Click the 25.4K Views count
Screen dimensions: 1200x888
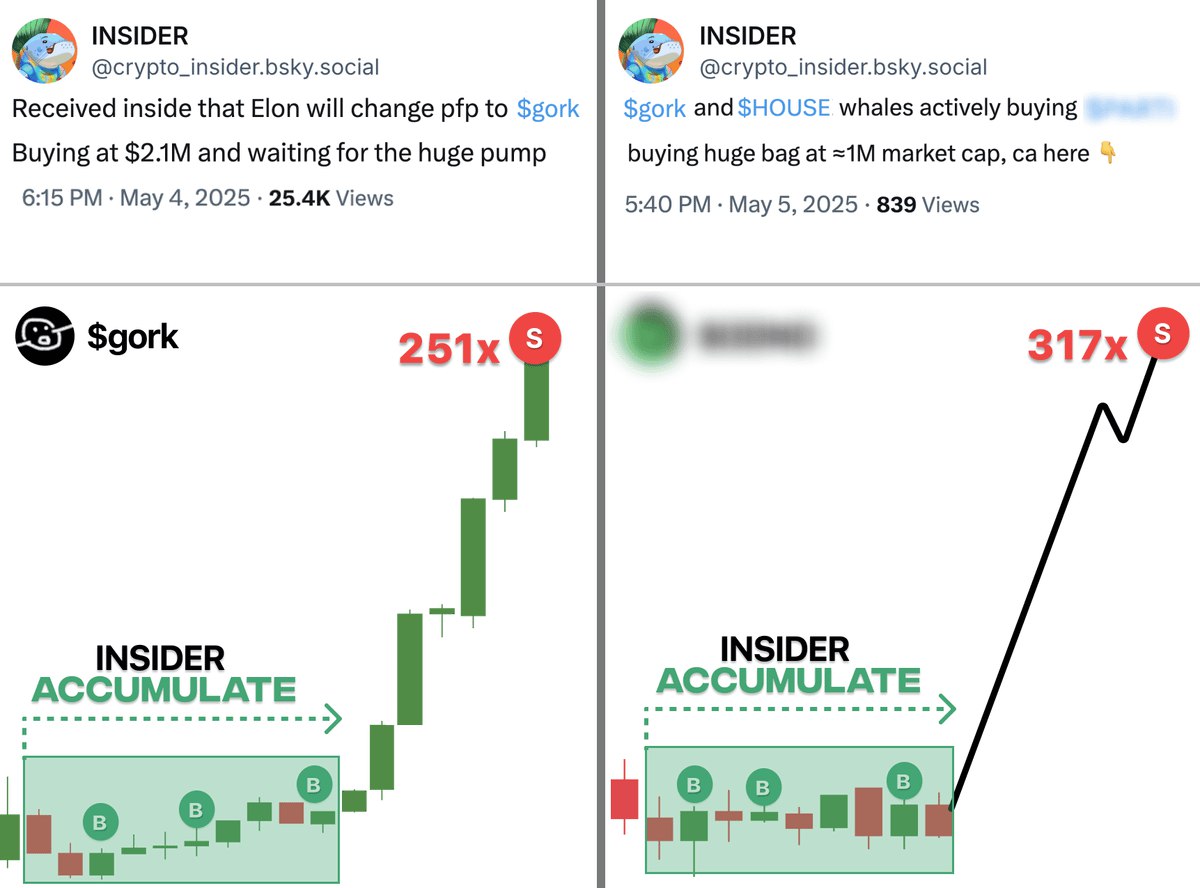tap(331, 198)
